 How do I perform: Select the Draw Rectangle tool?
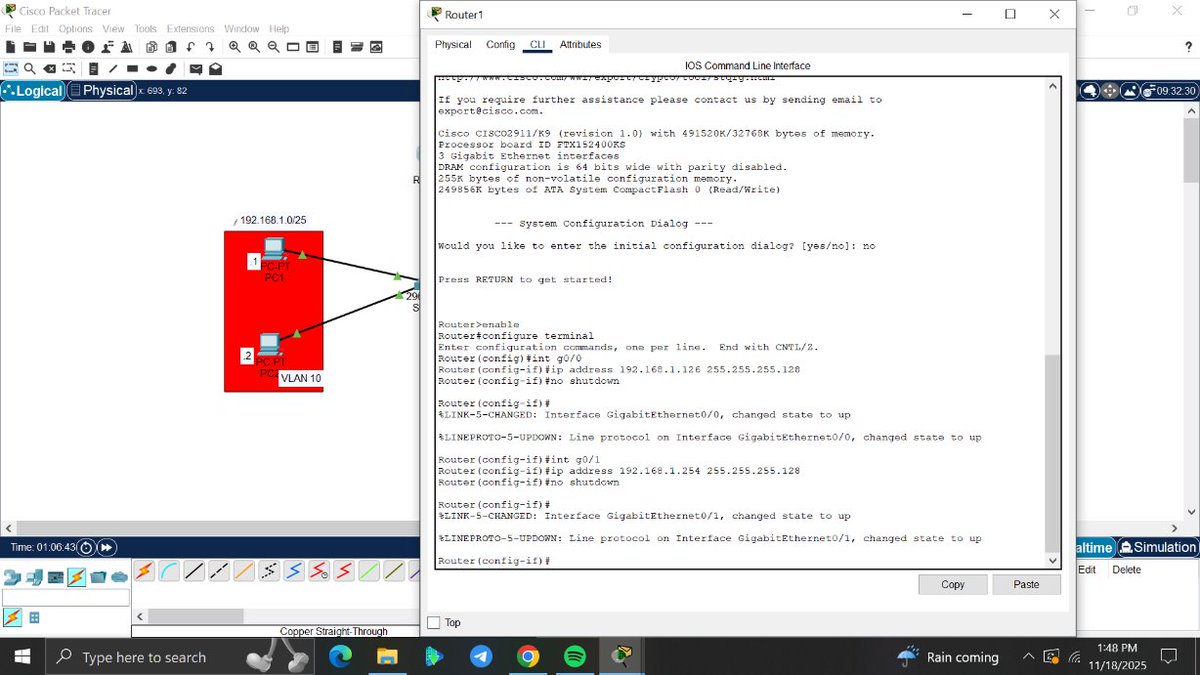coord(132,69)
